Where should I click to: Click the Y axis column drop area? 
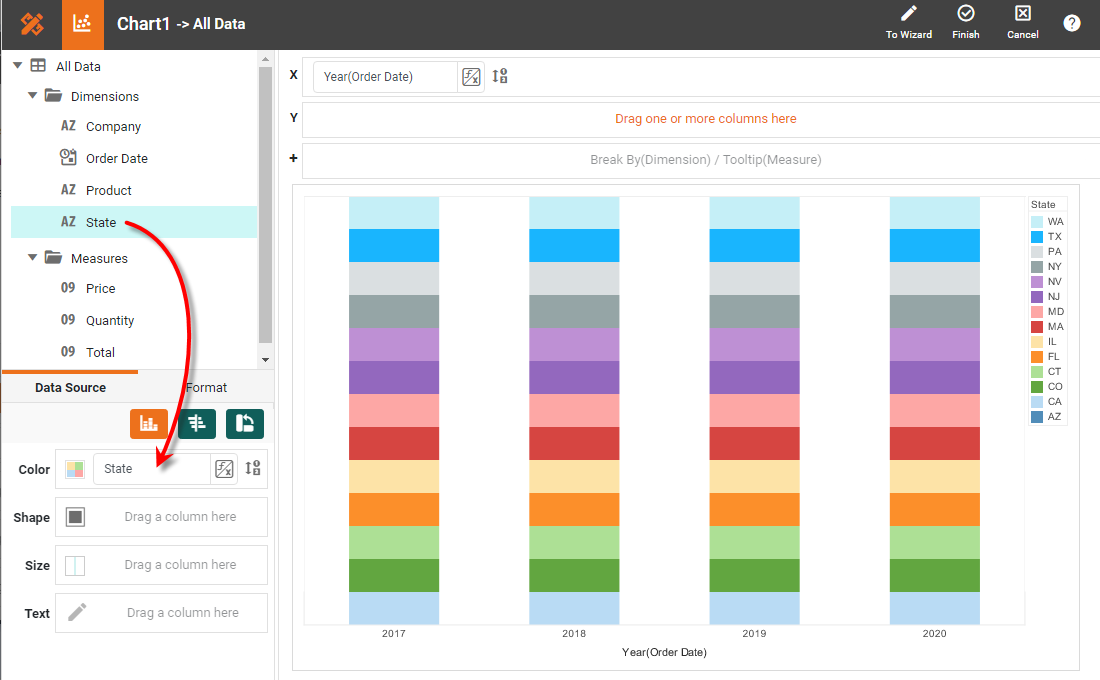[705, 119]
